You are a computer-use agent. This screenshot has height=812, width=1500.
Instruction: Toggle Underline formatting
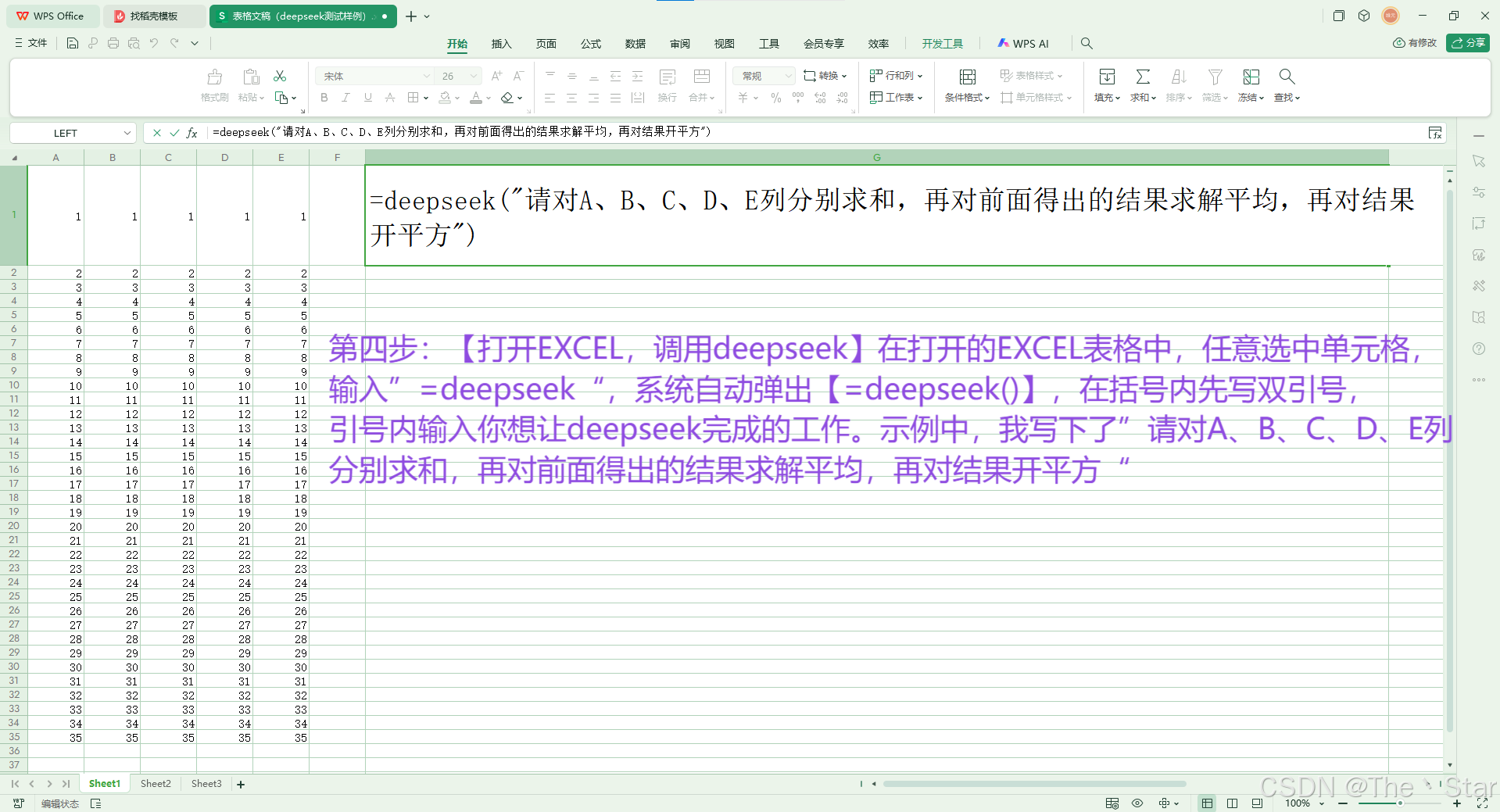click(368, 98)
